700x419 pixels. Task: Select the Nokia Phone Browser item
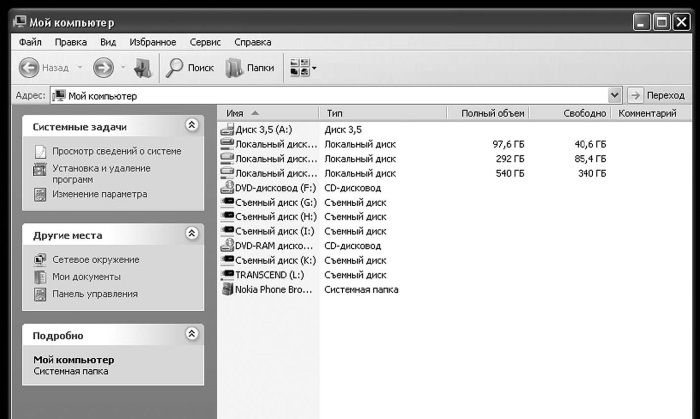point(269,289)
